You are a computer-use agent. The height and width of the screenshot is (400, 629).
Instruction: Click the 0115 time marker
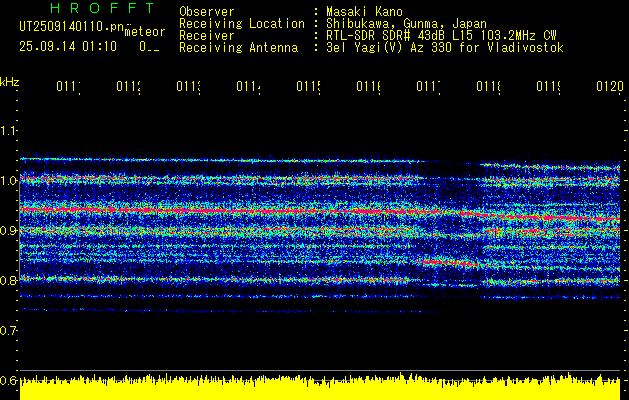pos(308,86)
